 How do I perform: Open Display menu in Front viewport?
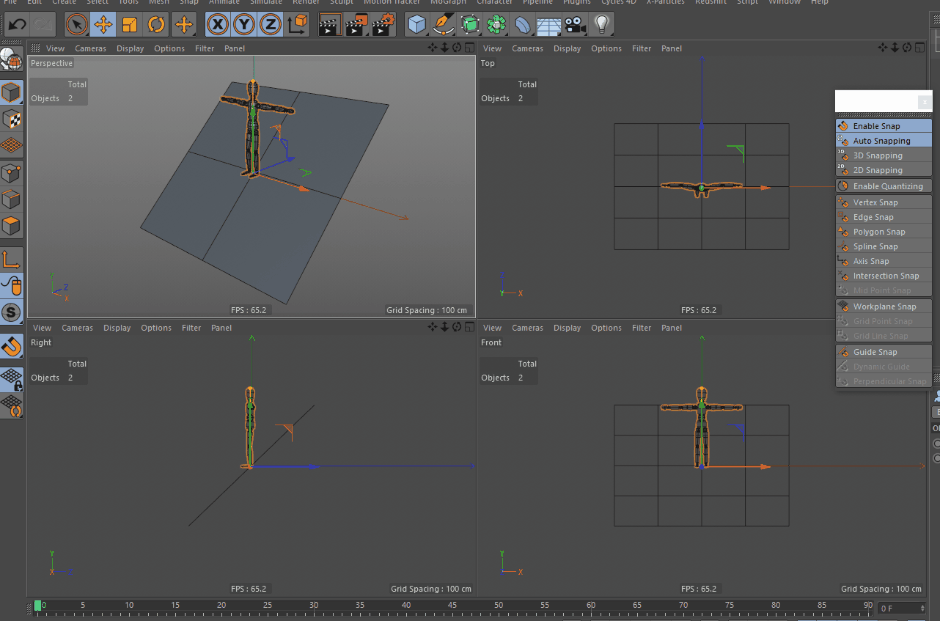pyautogui.click(x=567, y=328)
